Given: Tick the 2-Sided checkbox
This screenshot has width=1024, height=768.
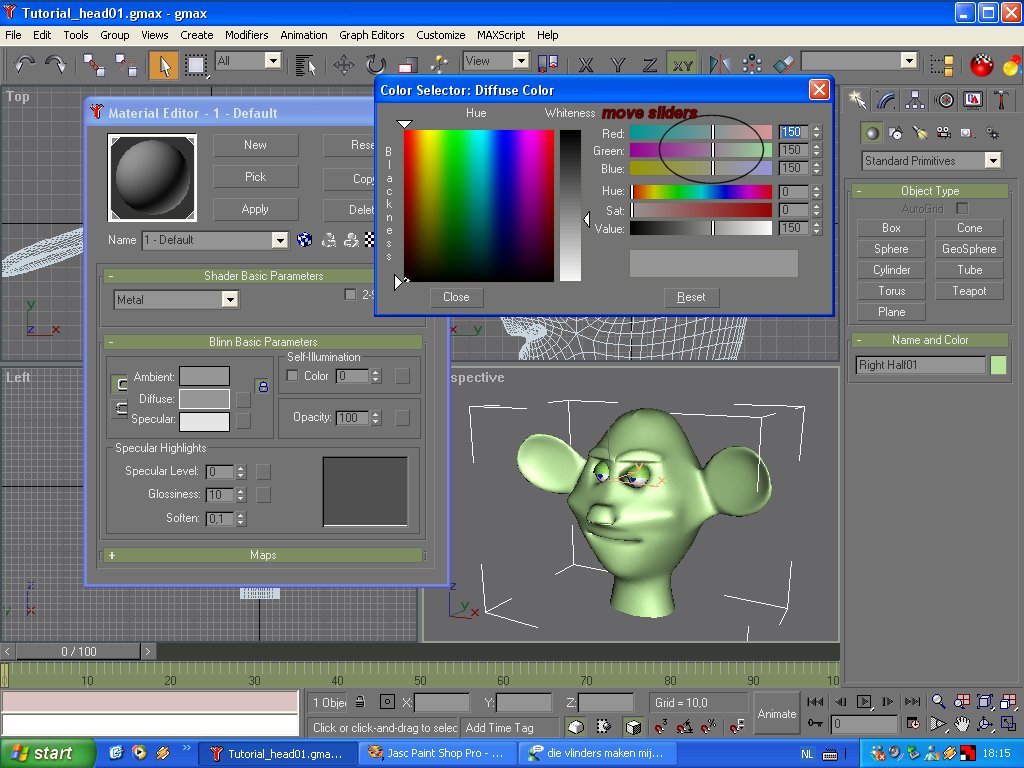Looking at the screenshot, I should click(350, 294).
